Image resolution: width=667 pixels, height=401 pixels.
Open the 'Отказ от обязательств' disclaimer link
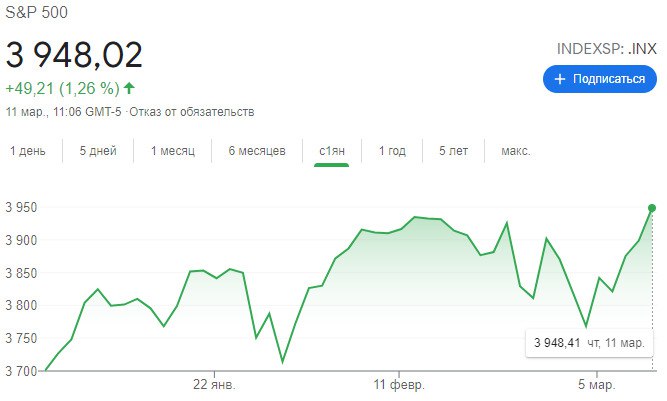tap(191, 112)
